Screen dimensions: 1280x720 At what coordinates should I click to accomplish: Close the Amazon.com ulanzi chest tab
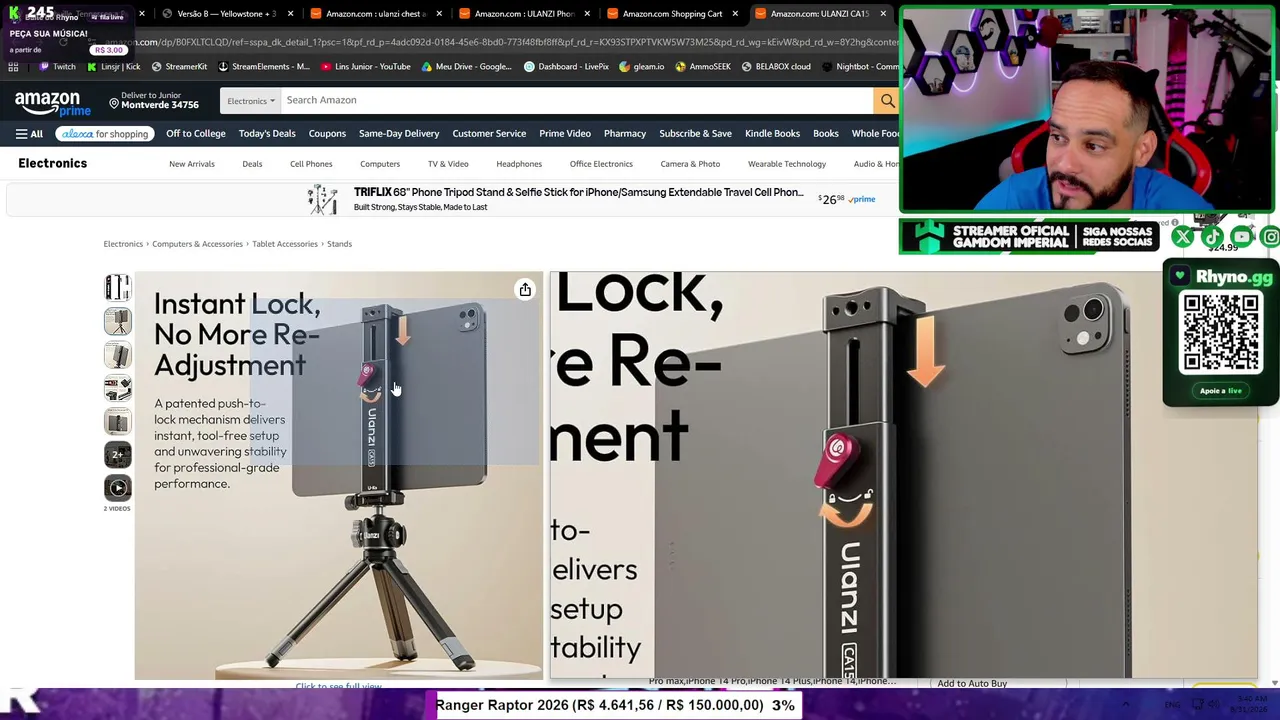439,14
